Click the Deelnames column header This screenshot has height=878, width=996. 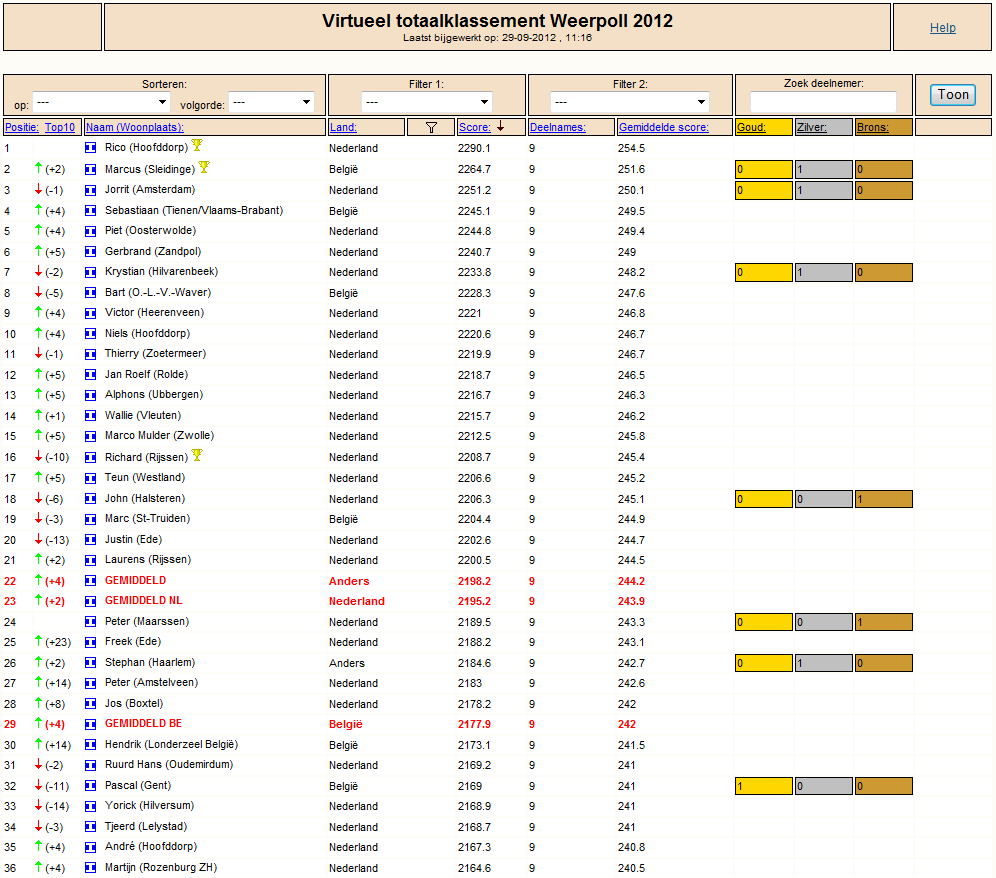pos(558,127)
